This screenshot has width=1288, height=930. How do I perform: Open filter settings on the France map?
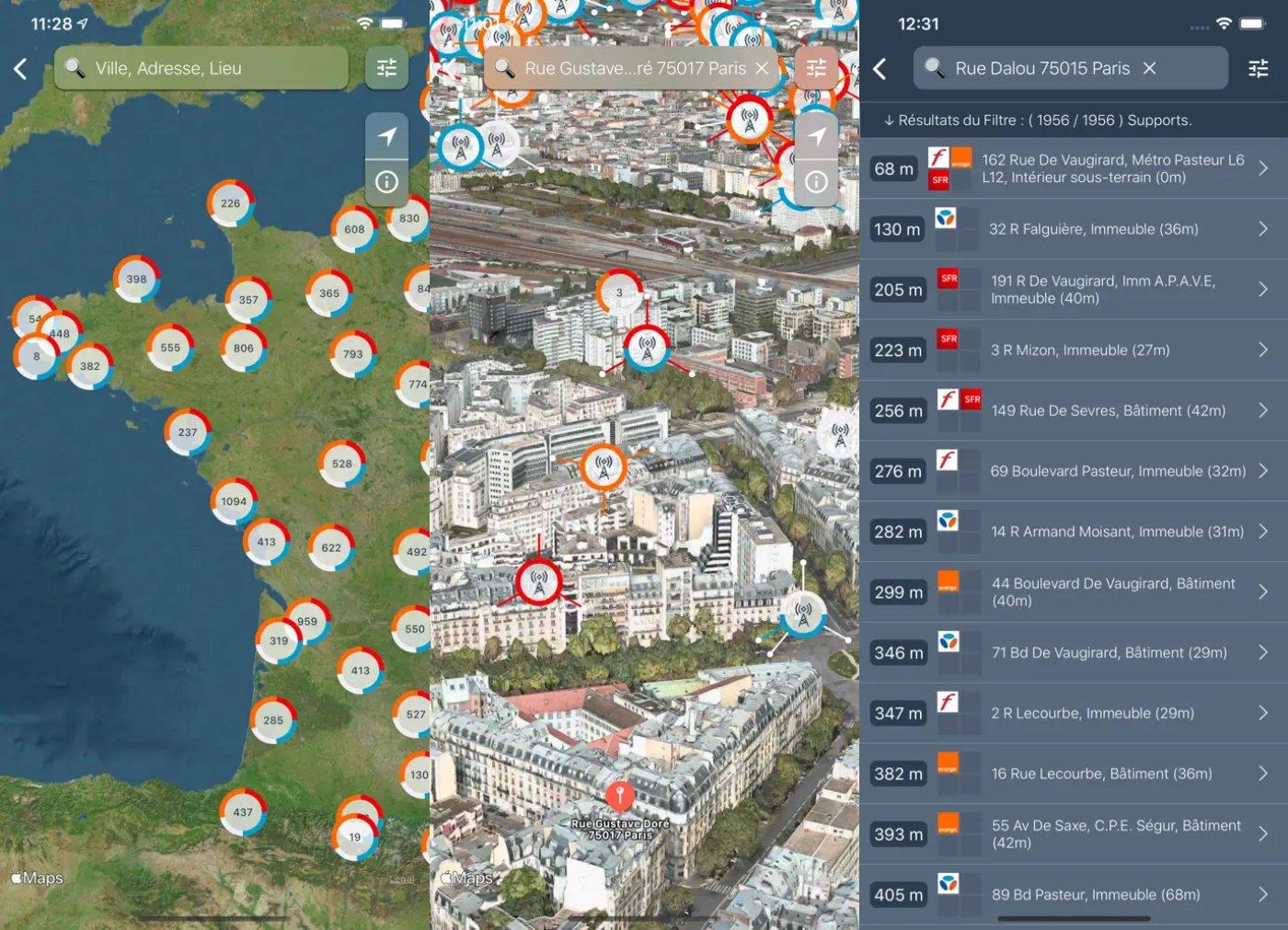tap(386, 68)
